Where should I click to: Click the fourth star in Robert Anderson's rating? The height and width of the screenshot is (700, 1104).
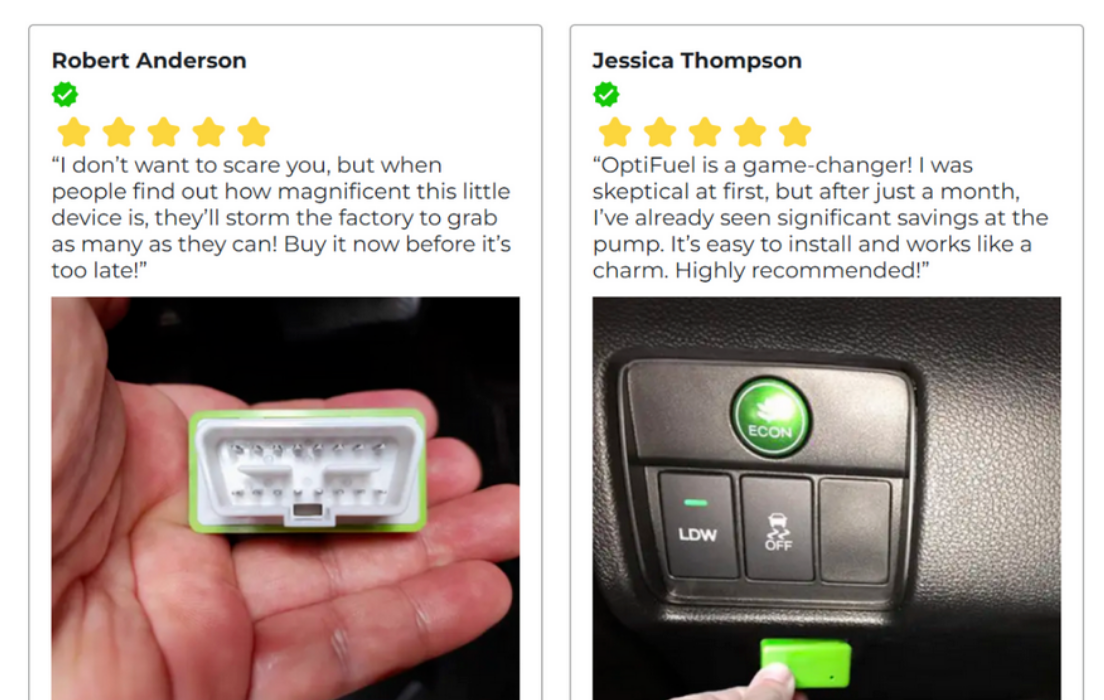209,132
